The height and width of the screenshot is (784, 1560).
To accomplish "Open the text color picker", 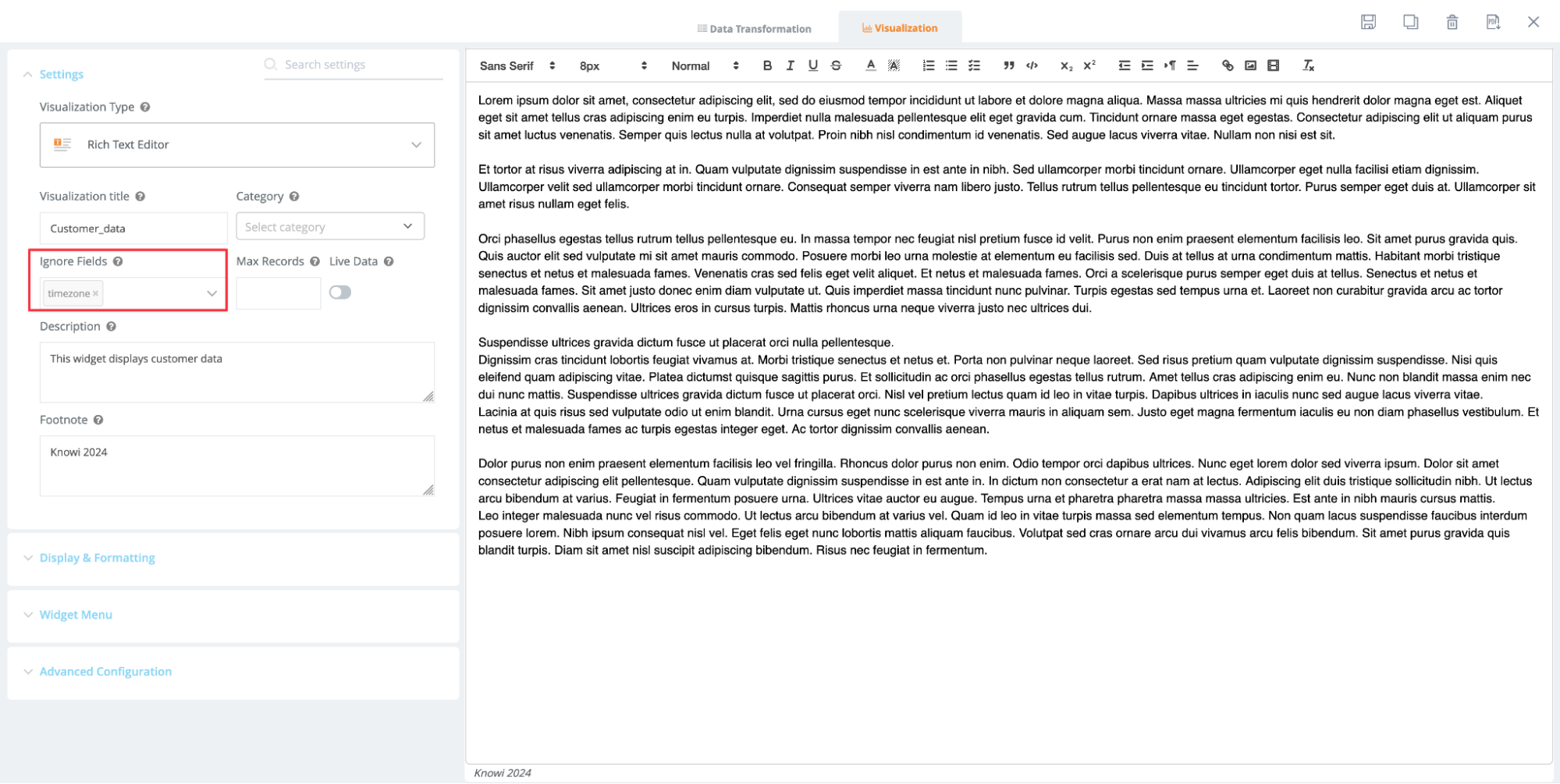I will (x=870, y=66).
